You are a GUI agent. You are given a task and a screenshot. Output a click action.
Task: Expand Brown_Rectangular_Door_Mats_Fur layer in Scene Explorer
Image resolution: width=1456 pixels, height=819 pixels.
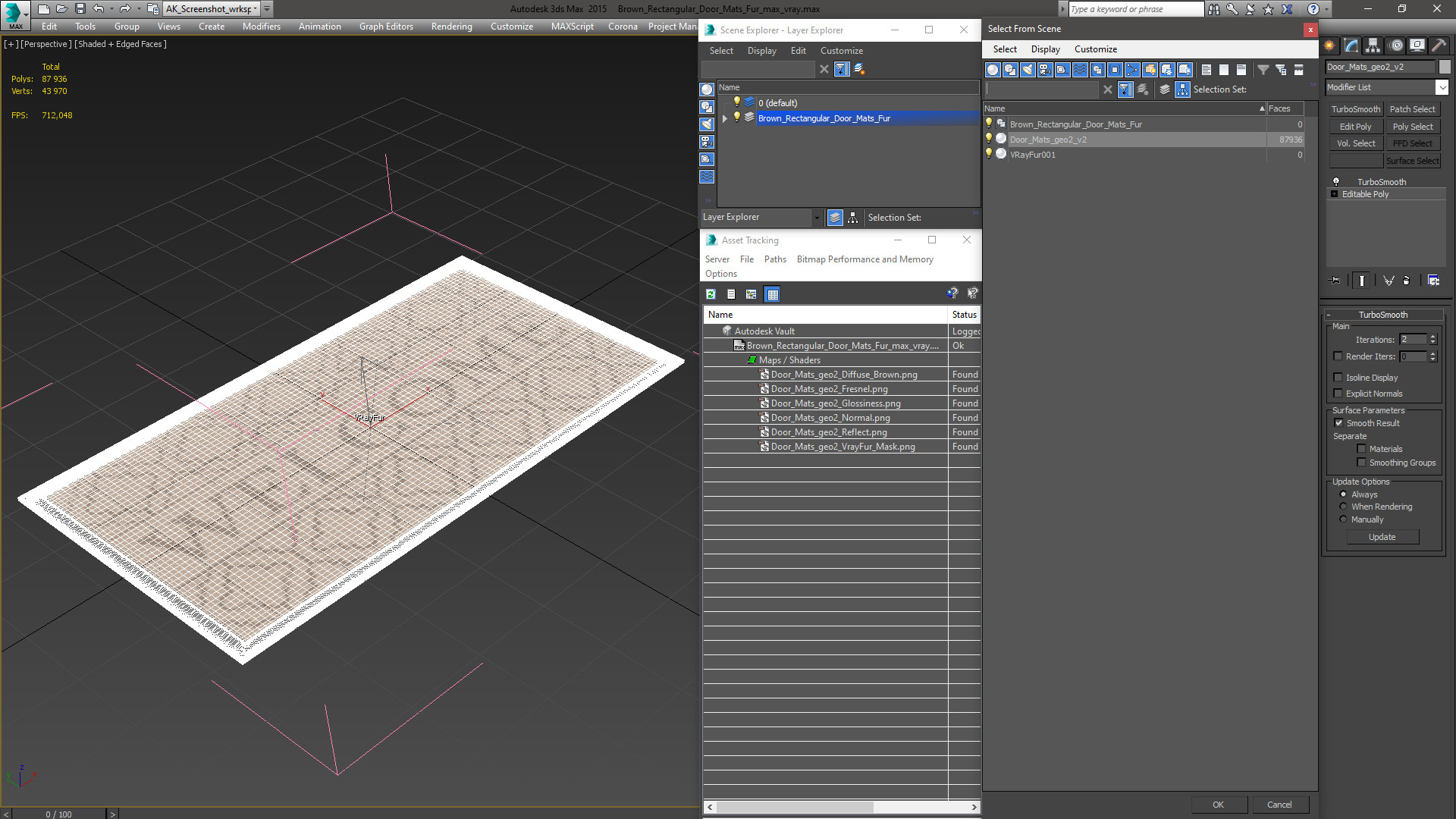tap(725, 118)
